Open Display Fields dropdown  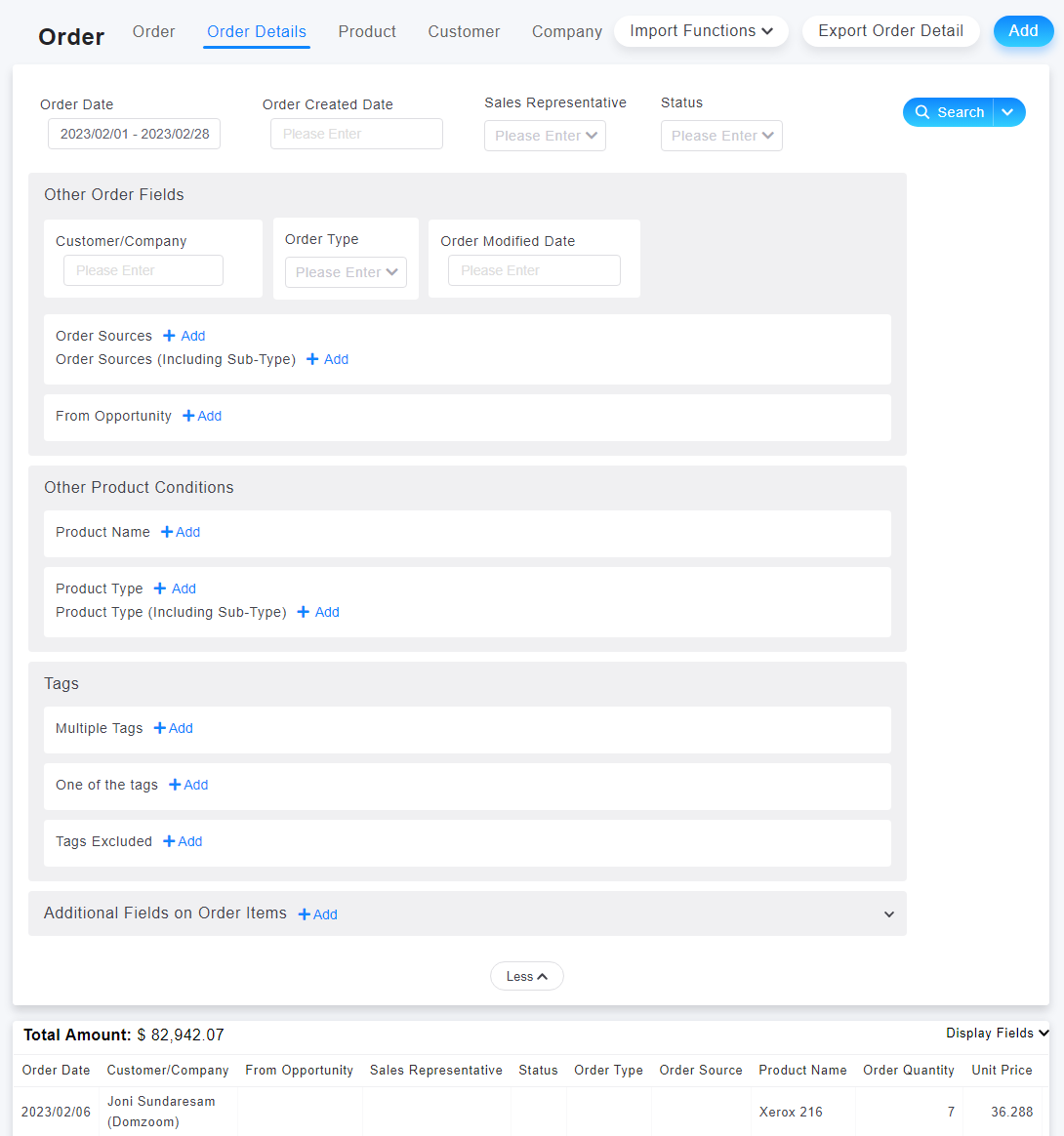998,1034
